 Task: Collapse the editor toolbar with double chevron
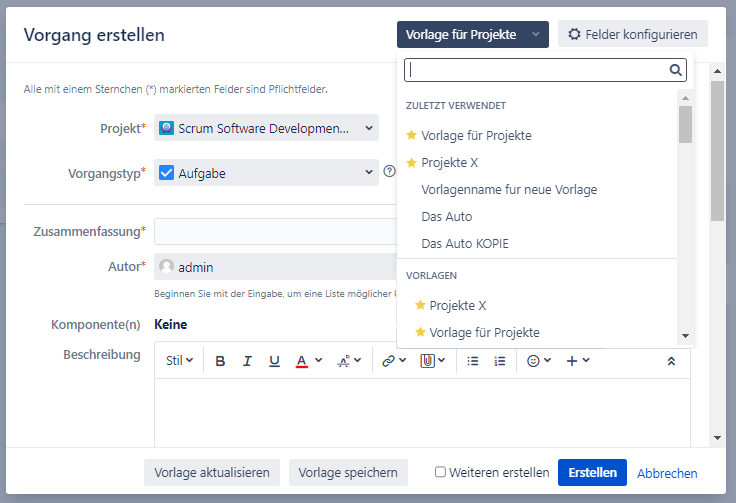click(671, 361)
